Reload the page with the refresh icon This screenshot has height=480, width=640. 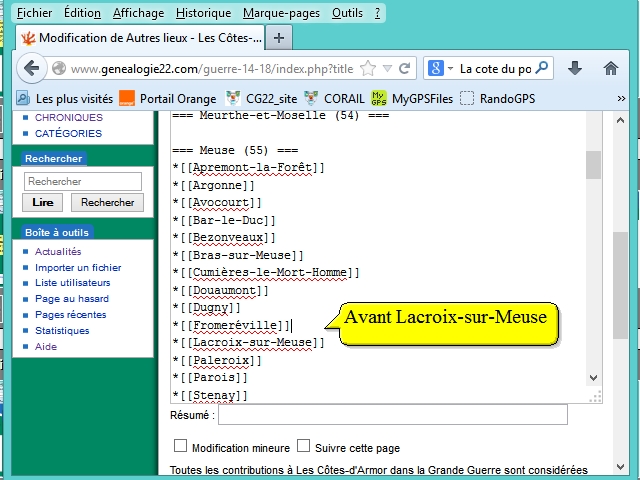click(x=405, y=69)
